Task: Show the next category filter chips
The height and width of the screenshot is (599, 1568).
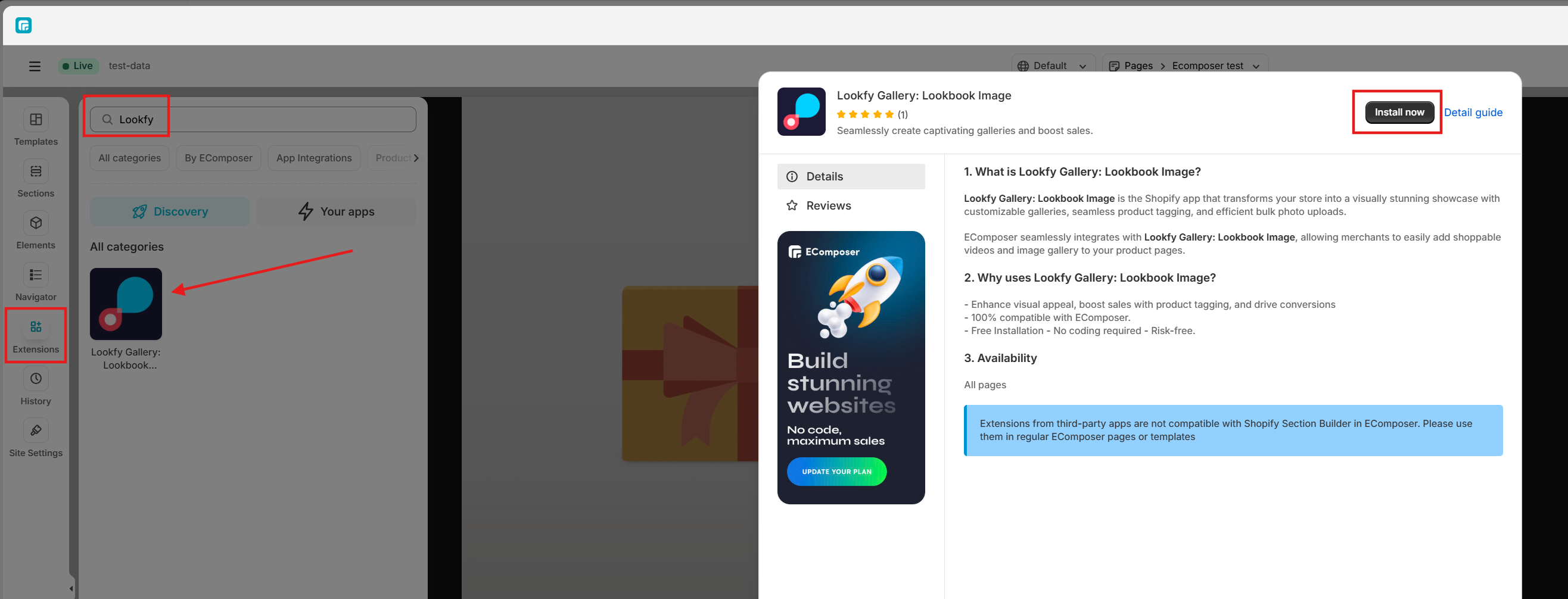Action: [416, 158]
